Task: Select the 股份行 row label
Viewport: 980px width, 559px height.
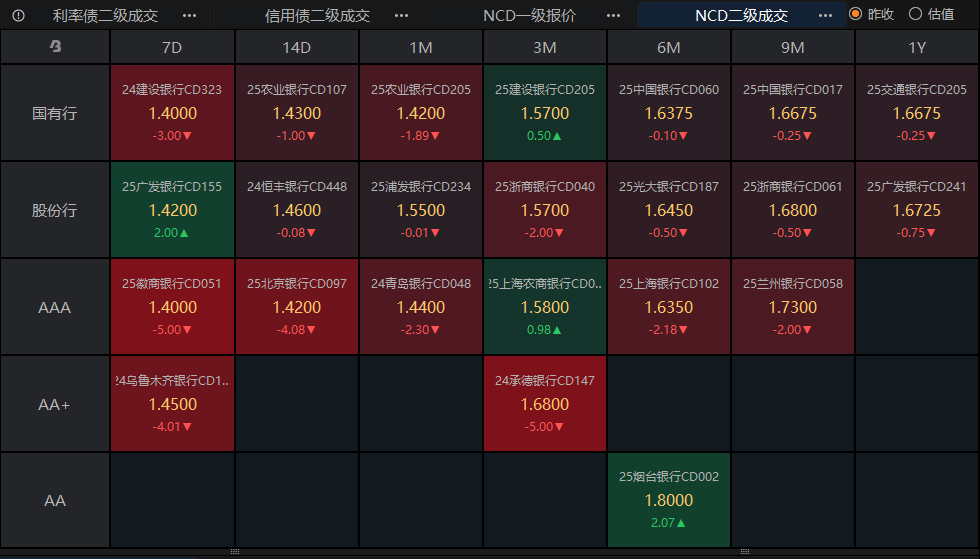Action: click(55, 210)
